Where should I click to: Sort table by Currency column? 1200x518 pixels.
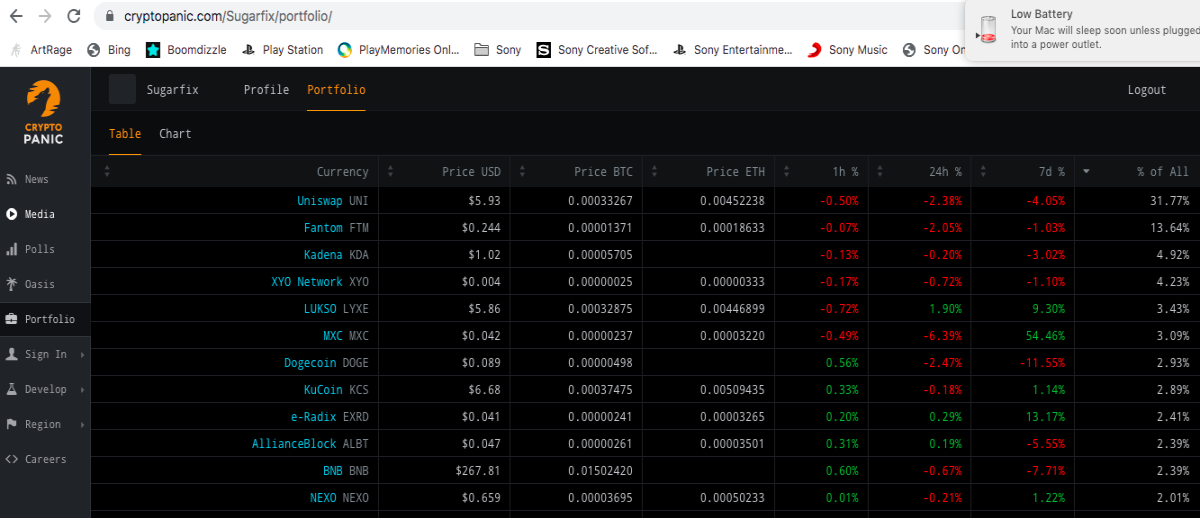coord(235,172)
